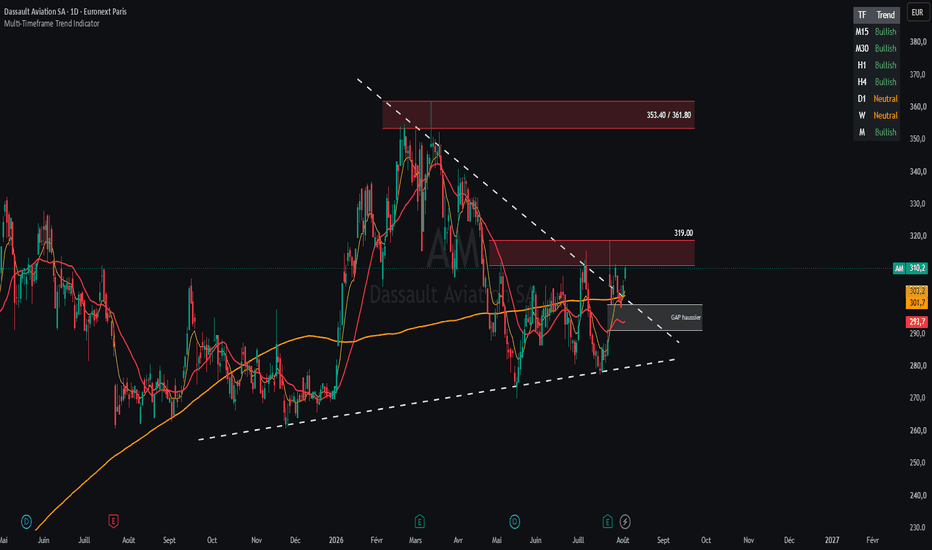This screenshot has height=550, width=932.
Task: Click the 2026 label on the time axis
Action: pos(336,540)
